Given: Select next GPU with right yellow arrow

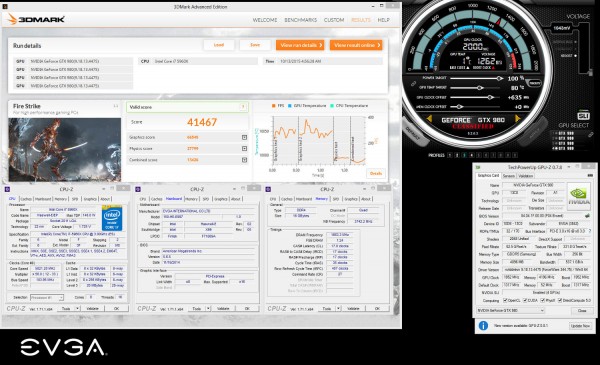Looking at the screenshot, I should click(x=519, y=119).
